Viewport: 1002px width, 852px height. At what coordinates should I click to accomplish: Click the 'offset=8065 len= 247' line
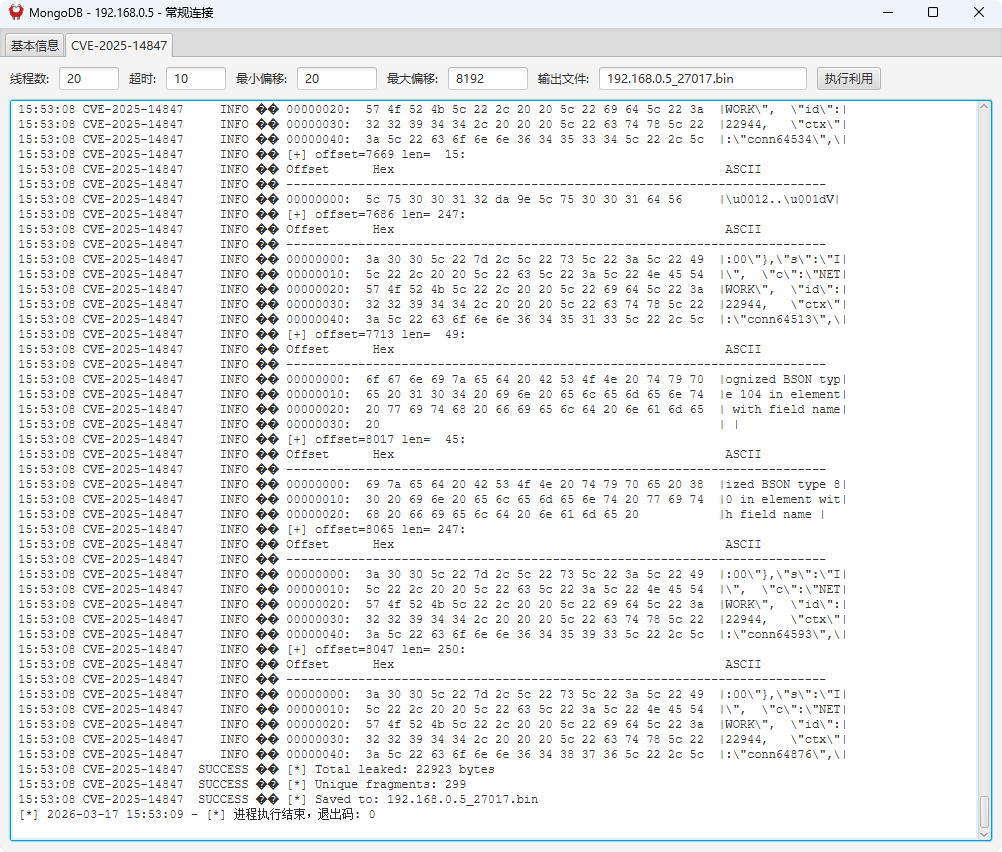pos(242,529)
